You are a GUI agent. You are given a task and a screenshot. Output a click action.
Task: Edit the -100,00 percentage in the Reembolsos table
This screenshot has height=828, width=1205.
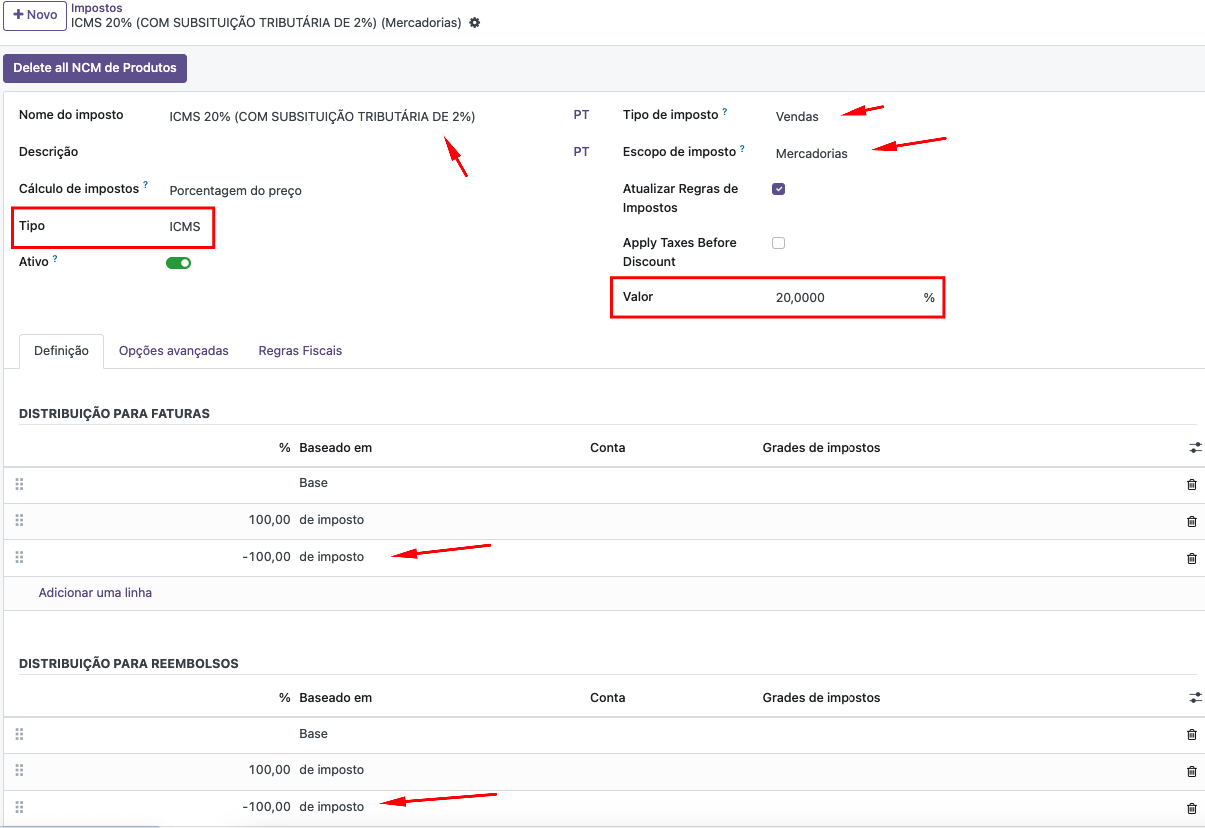coord(266,807)
